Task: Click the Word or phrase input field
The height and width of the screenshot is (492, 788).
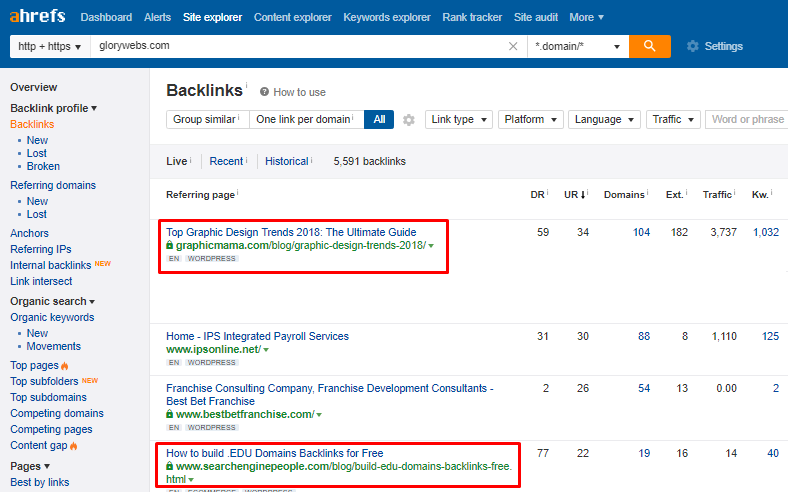Action: [x=747, y=120]
